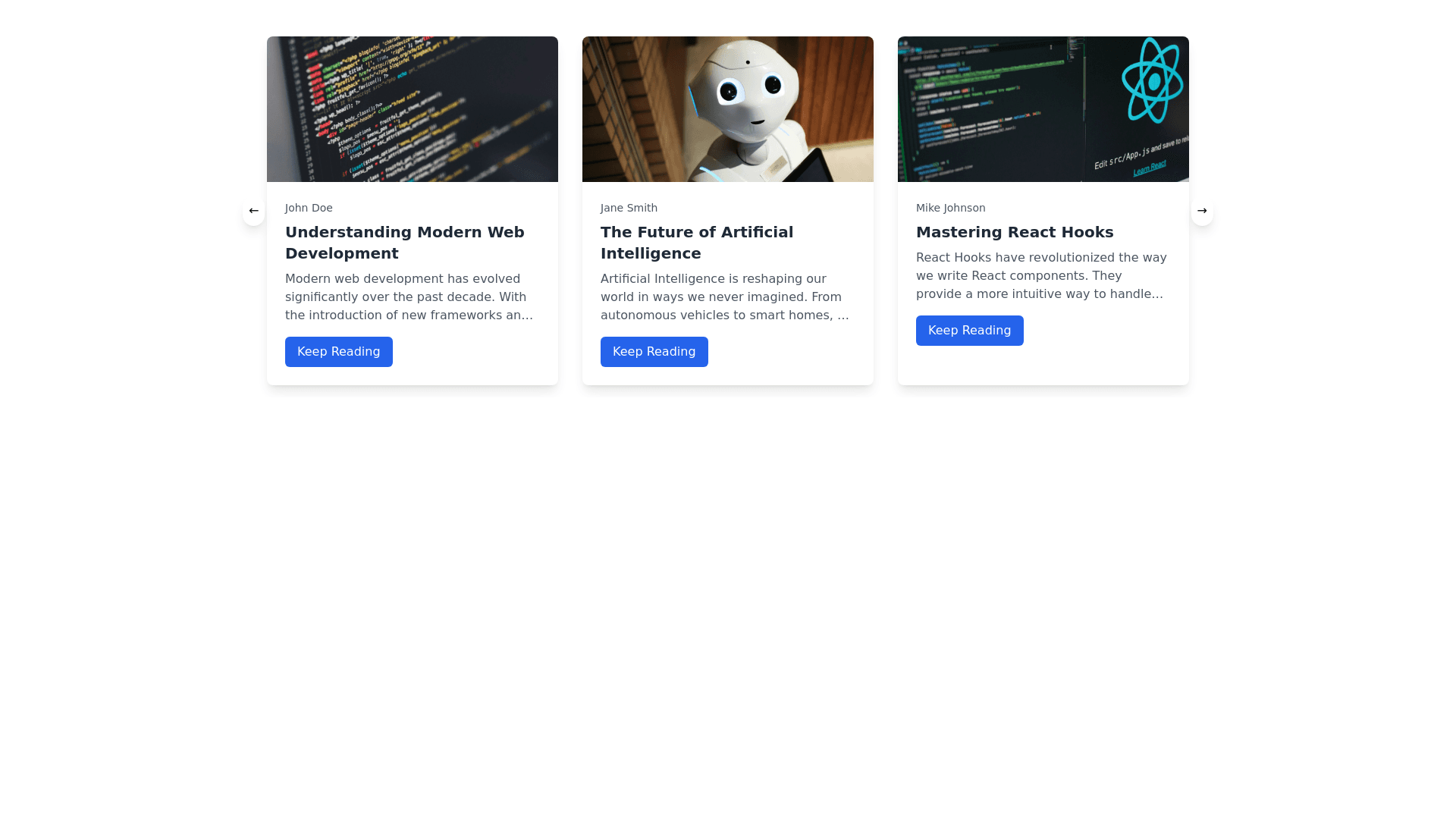Click the excerpt starting 'Artificial Intelligence is reshaping'
The image size is (1456, 819).
(x=724, y=297)
